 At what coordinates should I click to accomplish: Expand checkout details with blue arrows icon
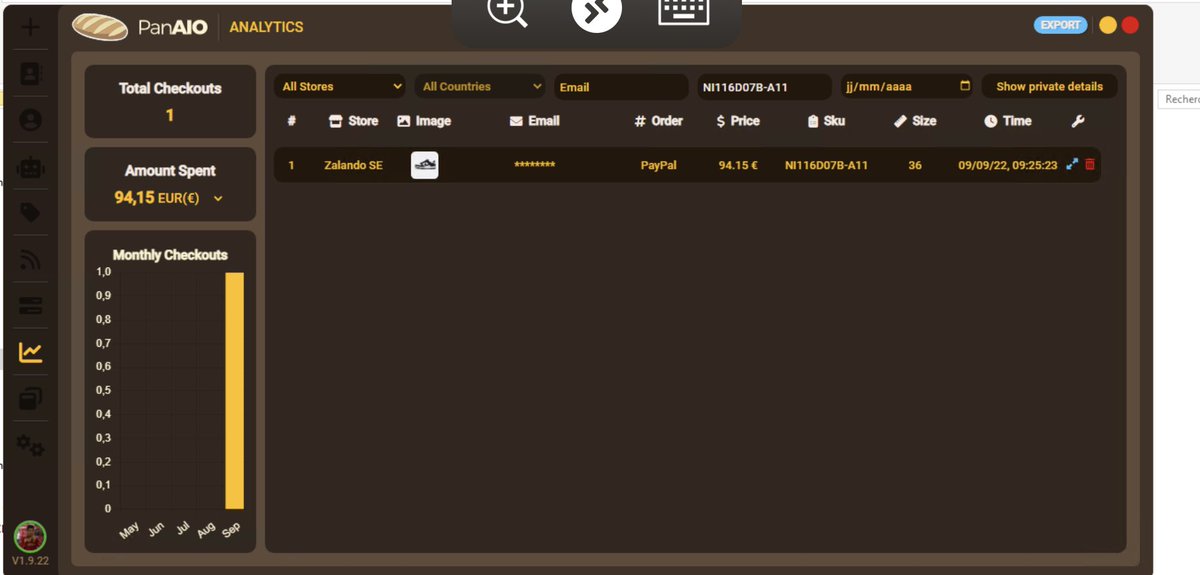(1073, 164)
